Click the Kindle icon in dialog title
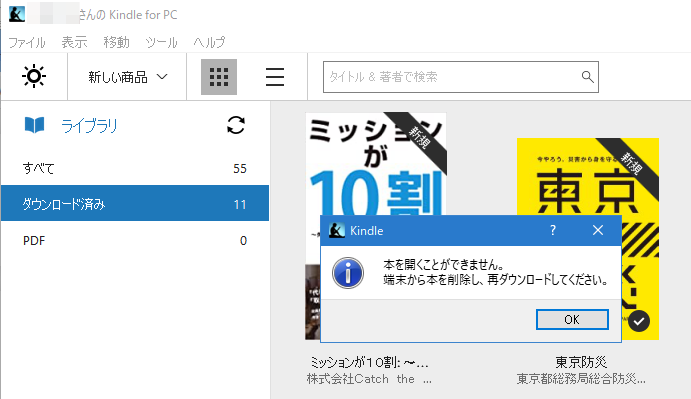 point(337,231)
